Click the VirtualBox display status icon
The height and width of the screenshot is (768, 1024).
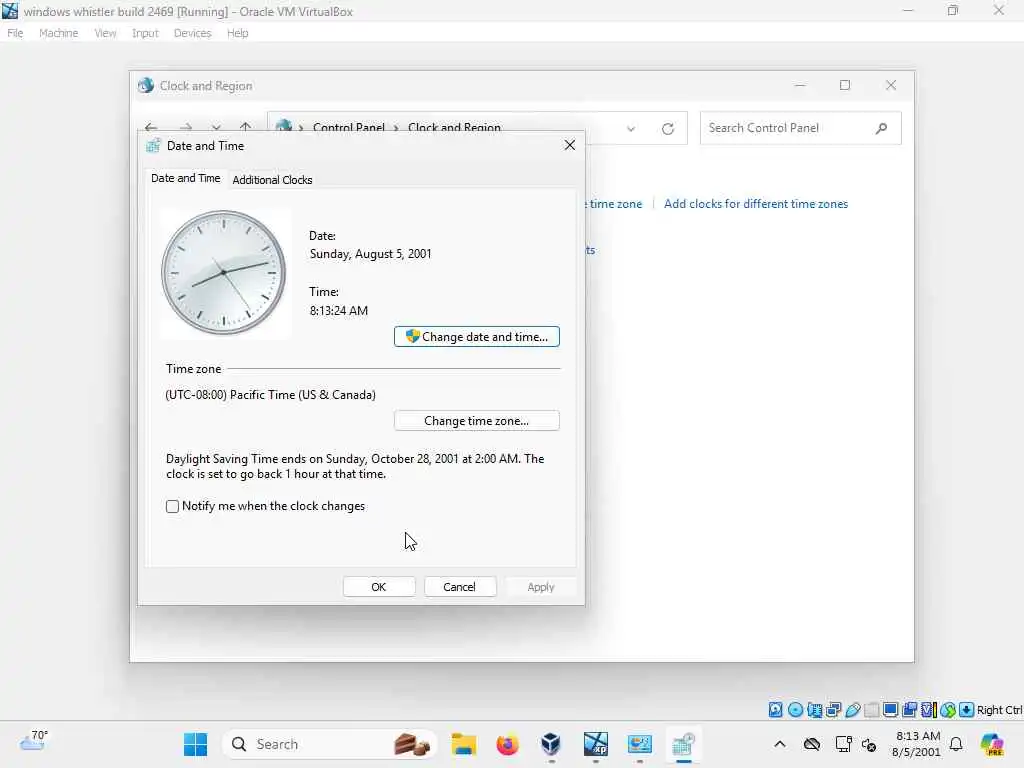pyautogui.click(x=890, y=710)
